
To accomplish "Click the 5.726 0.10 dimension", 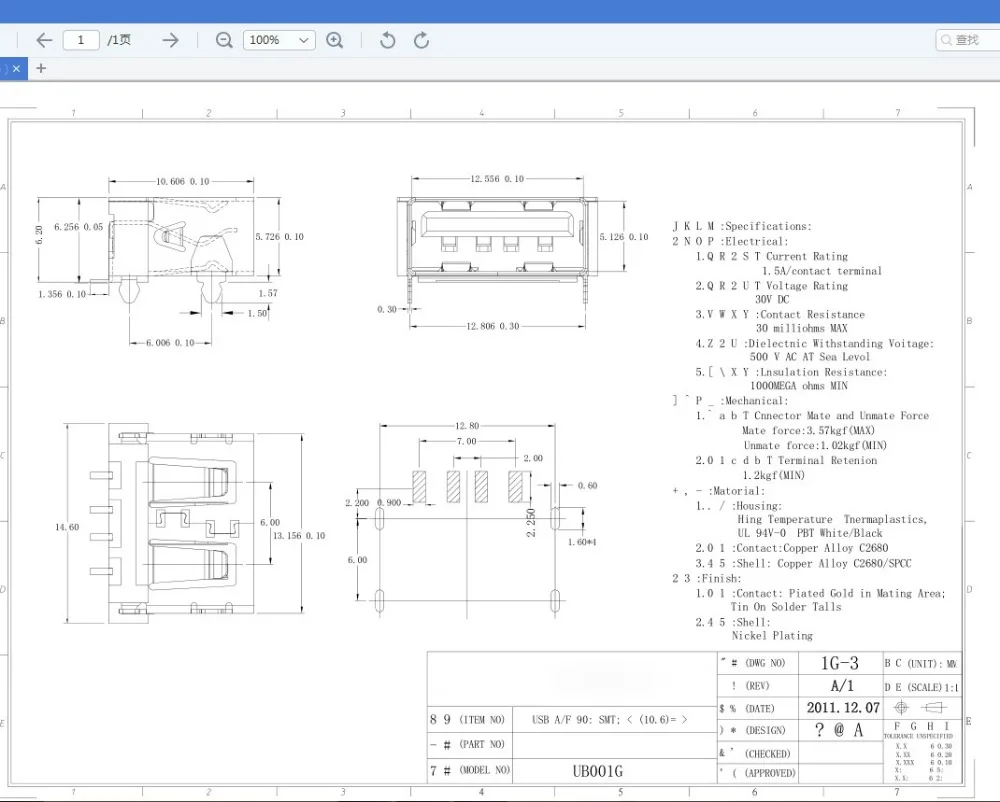I will coord(279,237).
